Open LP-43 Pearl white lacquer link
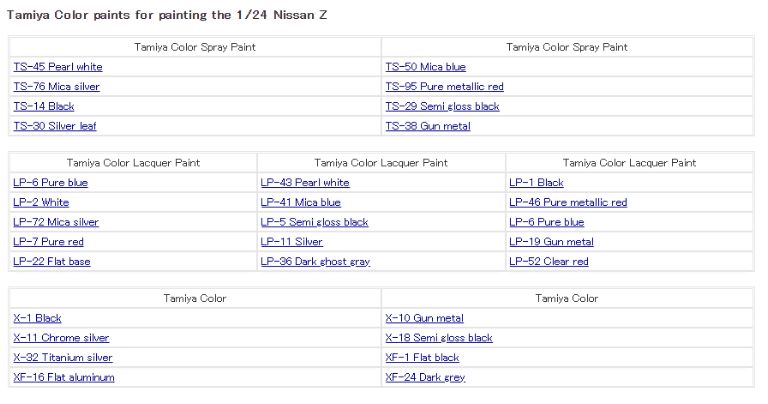The width and height of the screenshot is (768, 404). click(305, 183)
